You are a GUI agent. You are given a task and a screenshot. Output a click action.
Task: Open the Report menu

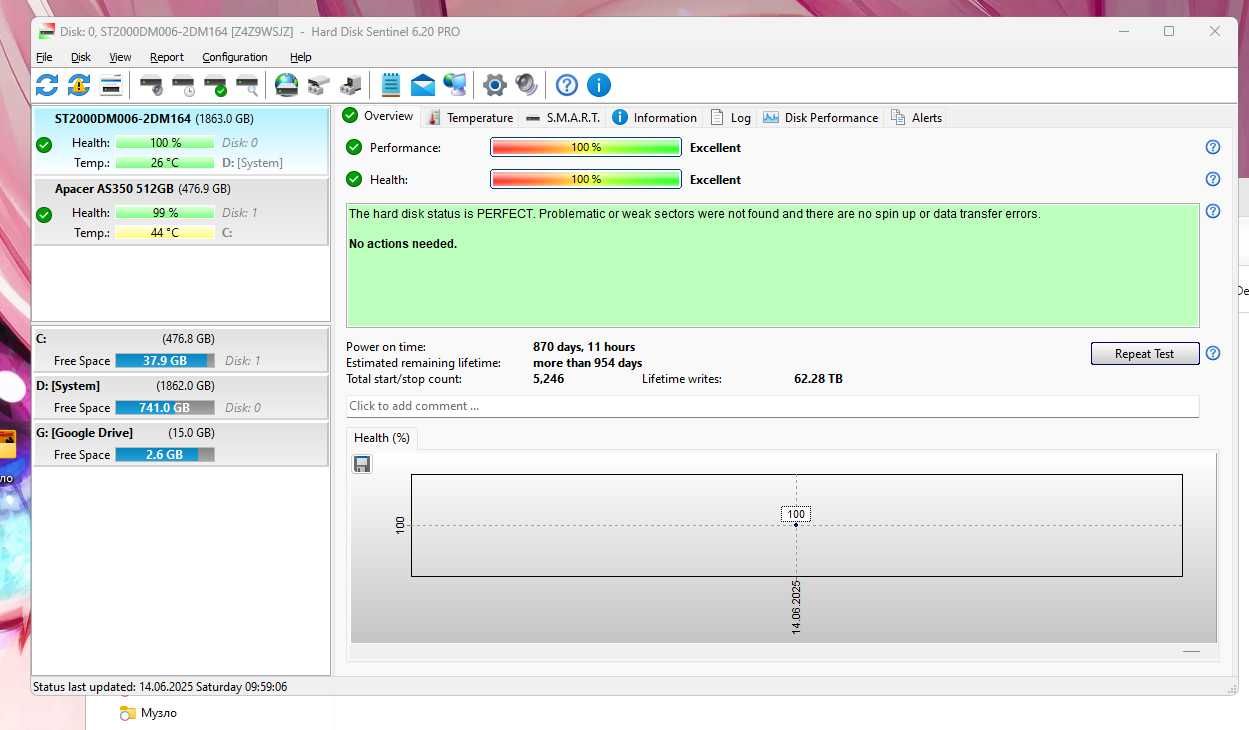click(x=167, y=57)
